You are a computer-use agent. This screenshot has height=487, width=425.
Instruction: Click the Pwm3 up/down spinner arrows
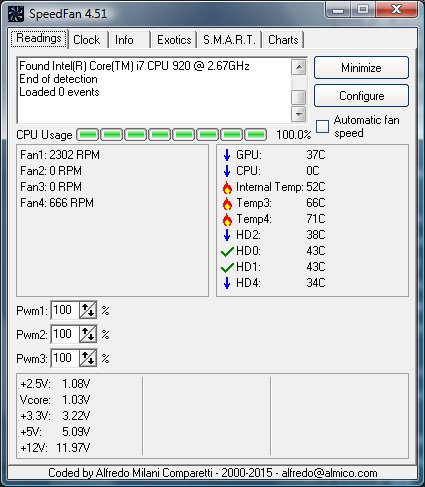pyautogui.click(x=88, y=358)
